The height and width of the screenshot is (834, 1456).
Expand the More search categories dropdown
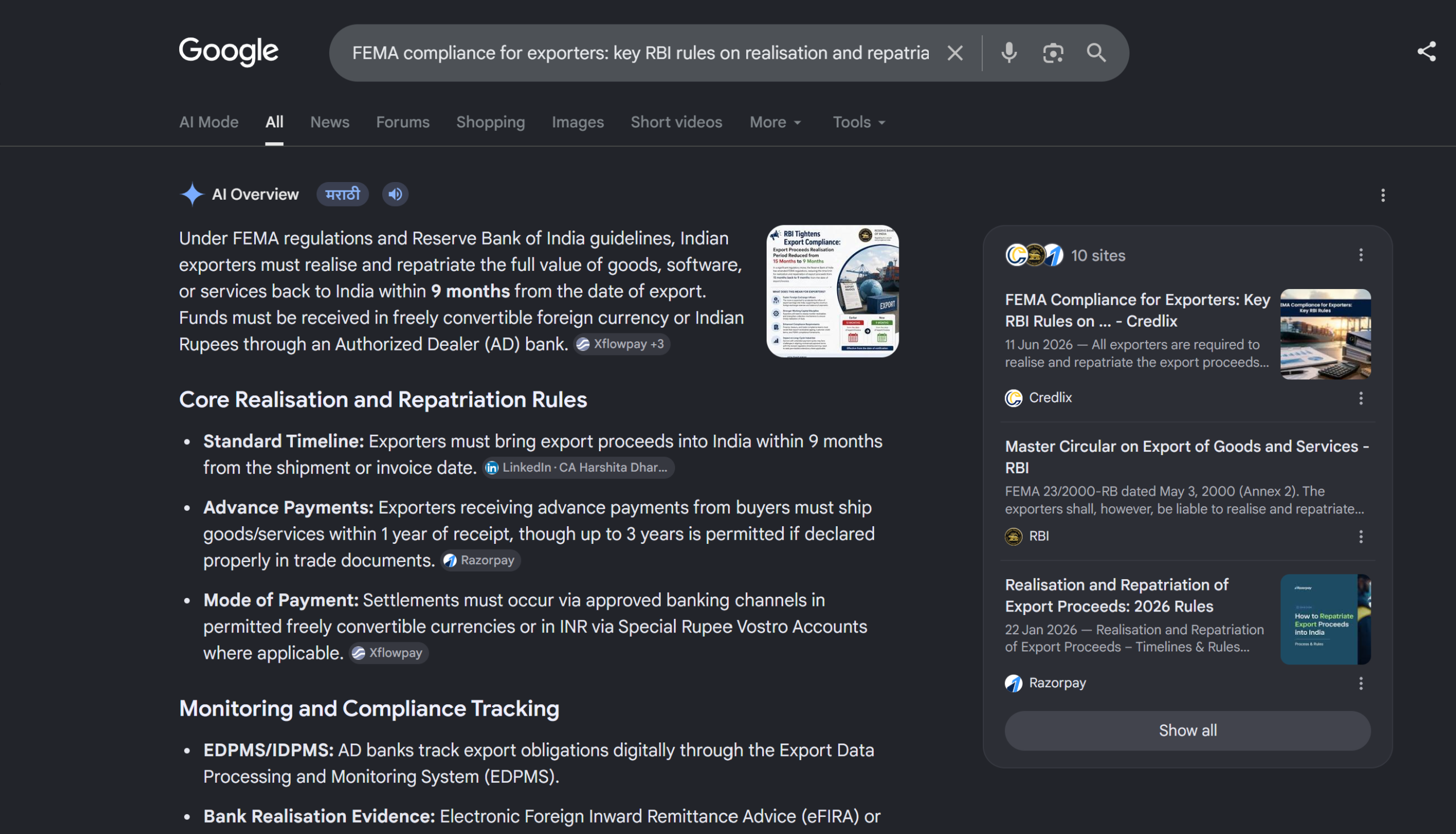(775, 122)
